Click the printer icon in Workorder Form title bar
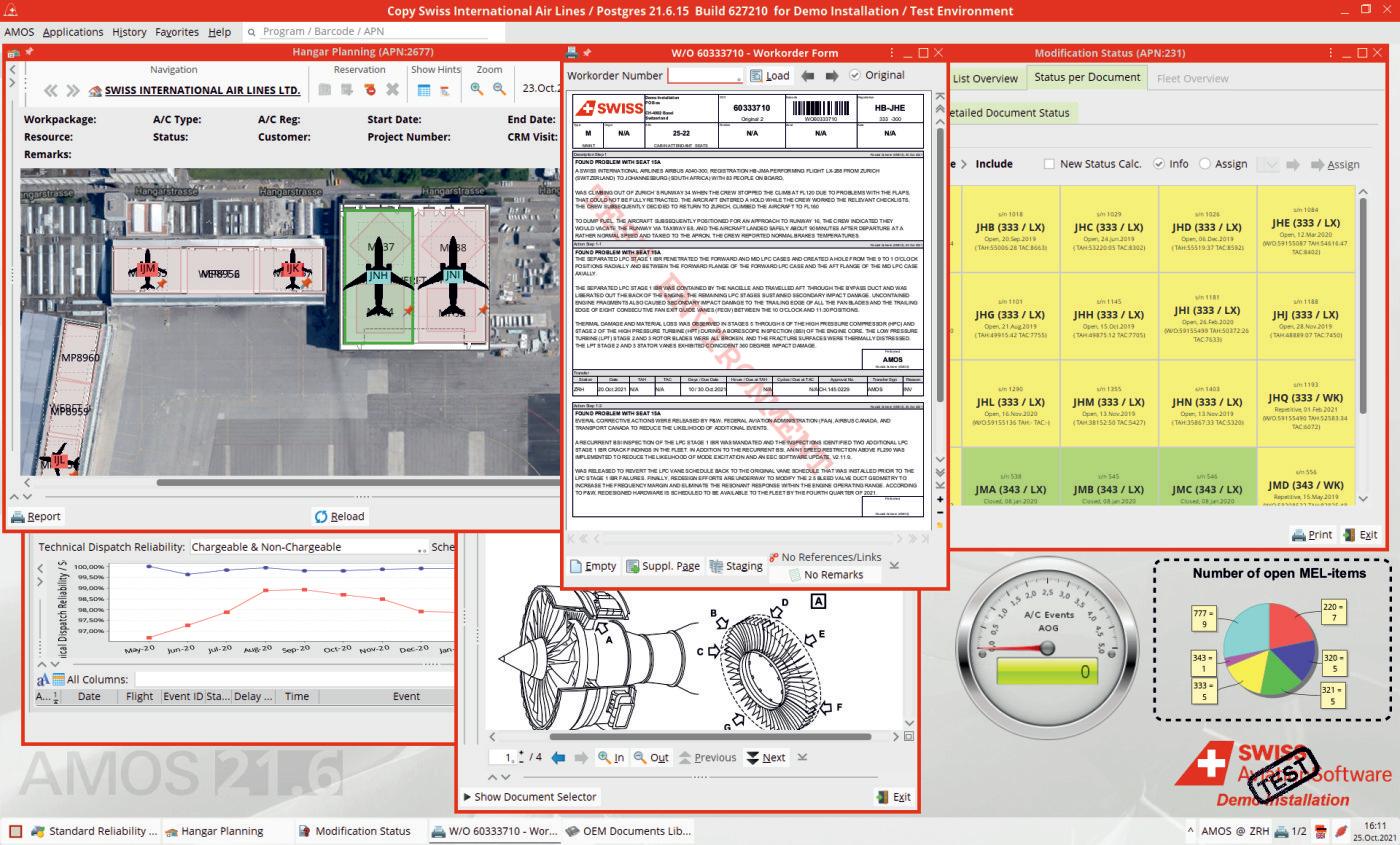This screenshot has width=1400, height=845. point(572,52)
